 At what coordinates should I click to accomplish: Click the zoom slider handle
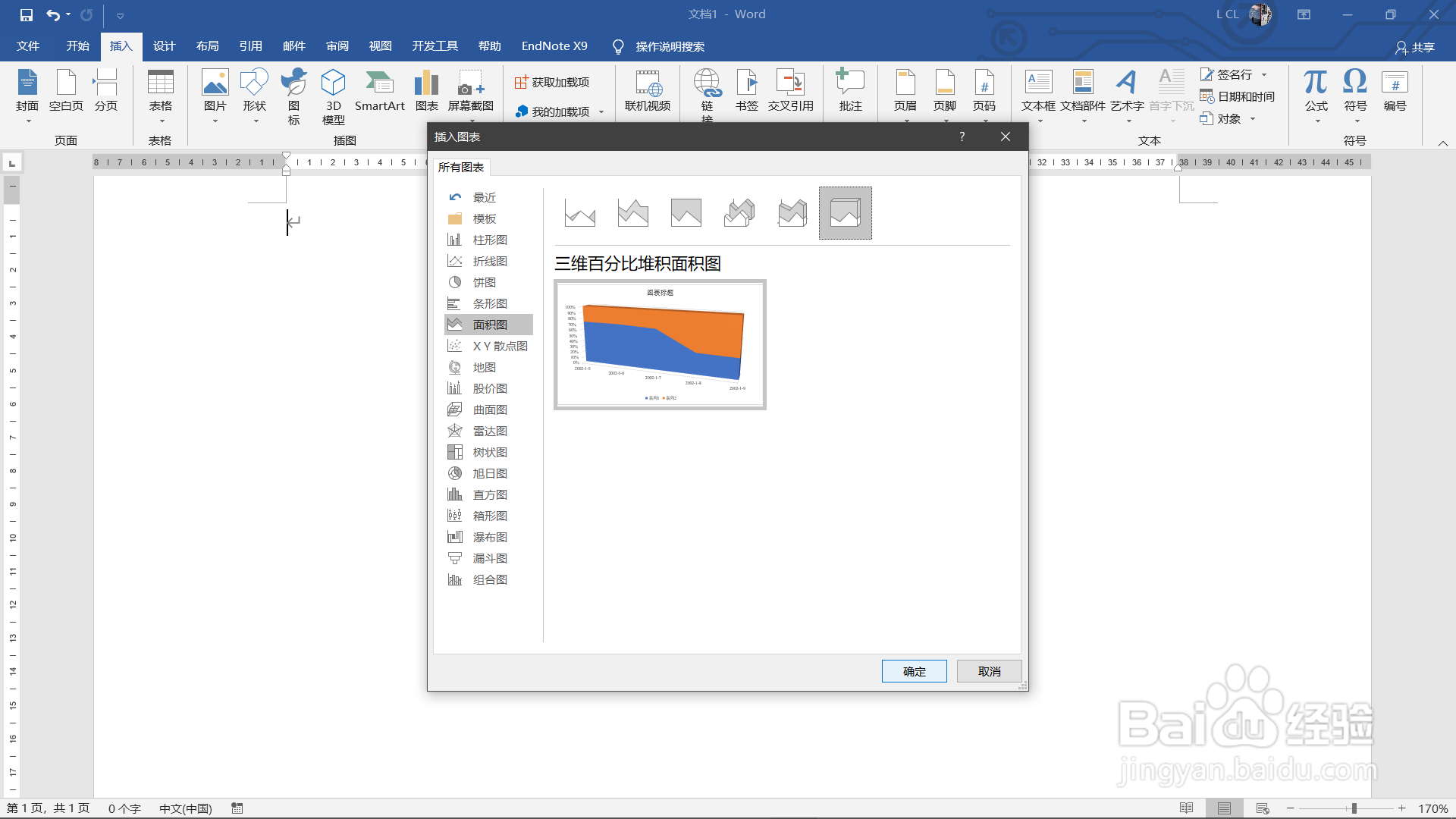(1354, 808)
